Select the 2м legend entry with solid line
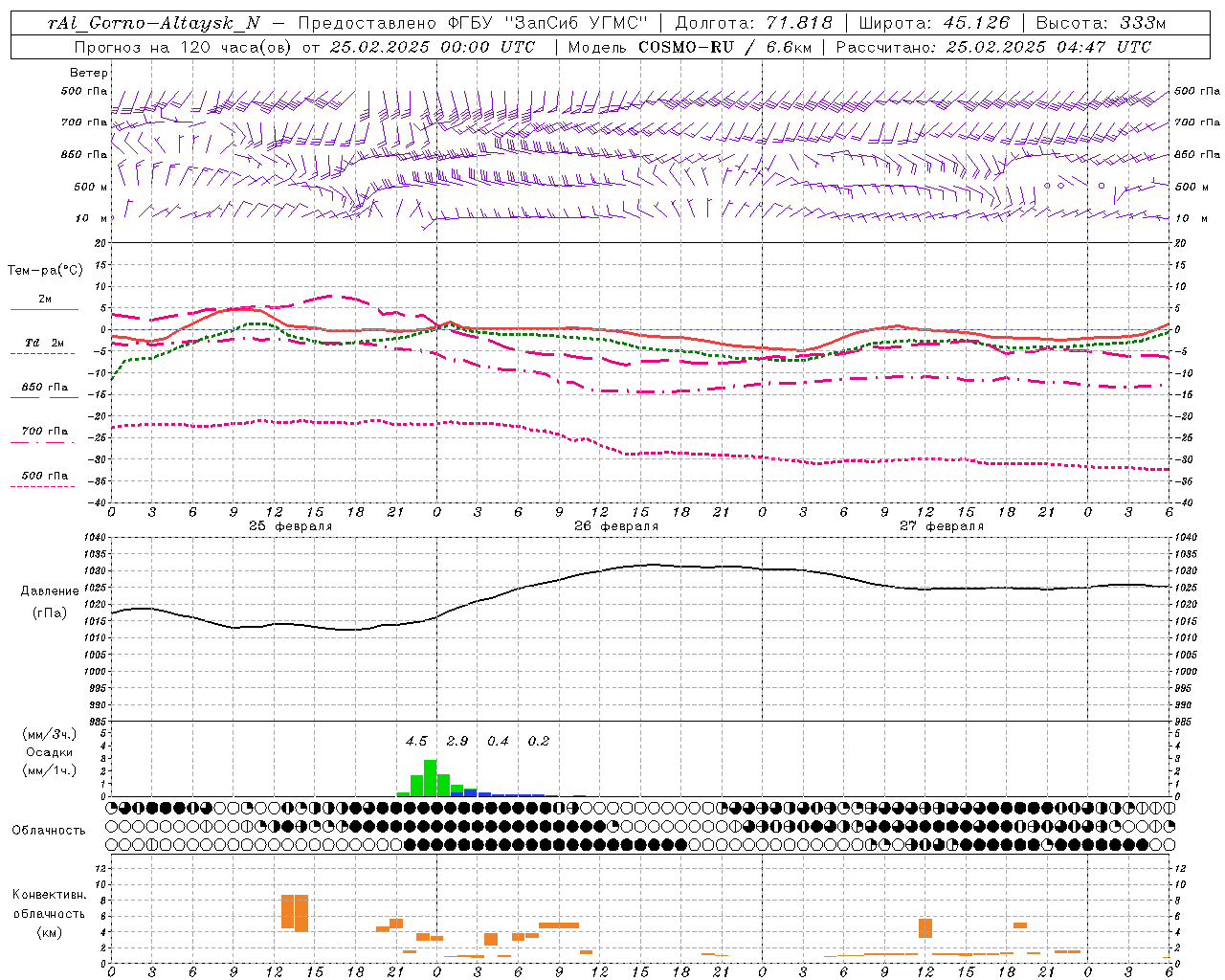 pos(45,299)
